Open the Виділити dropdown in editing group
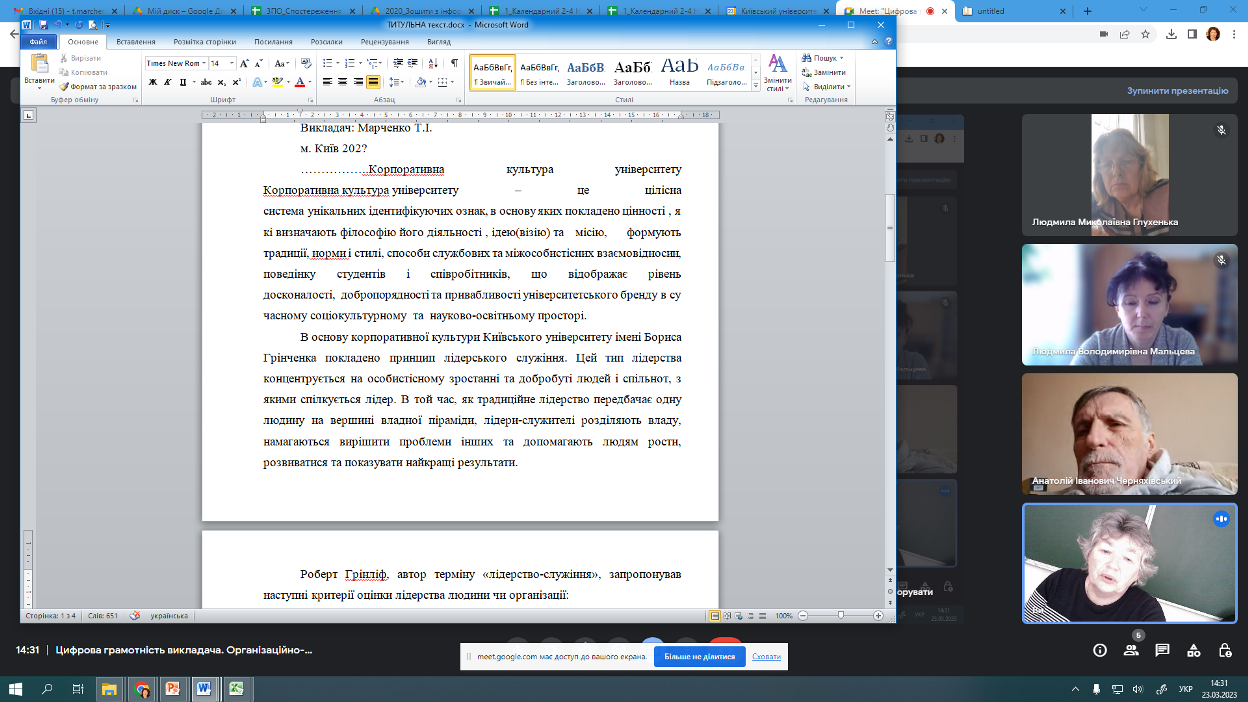The image size is (1248, 702). (829, 86)
